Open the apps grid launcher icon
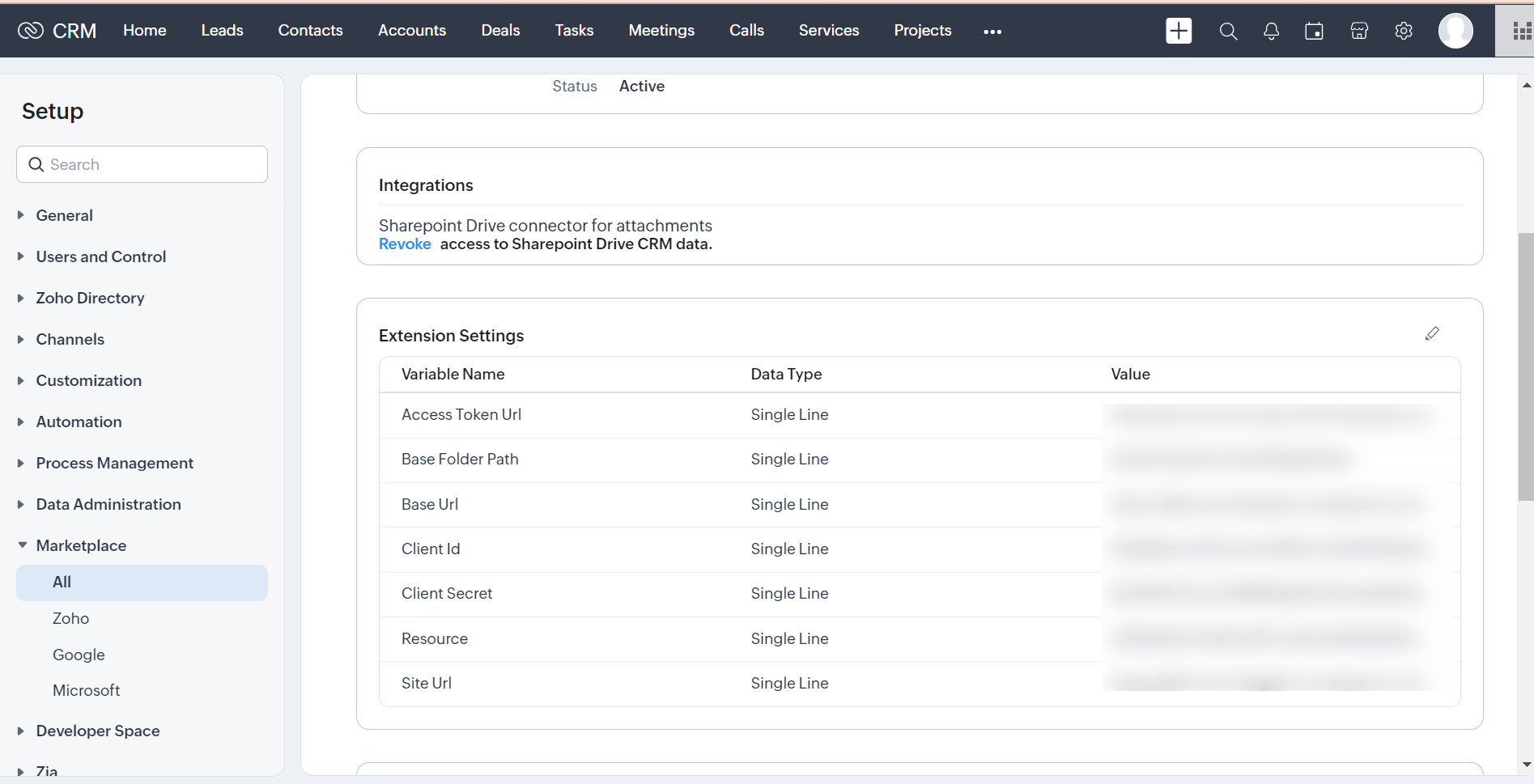This screenshot has width=1534, height=784. pos(1522,31)
